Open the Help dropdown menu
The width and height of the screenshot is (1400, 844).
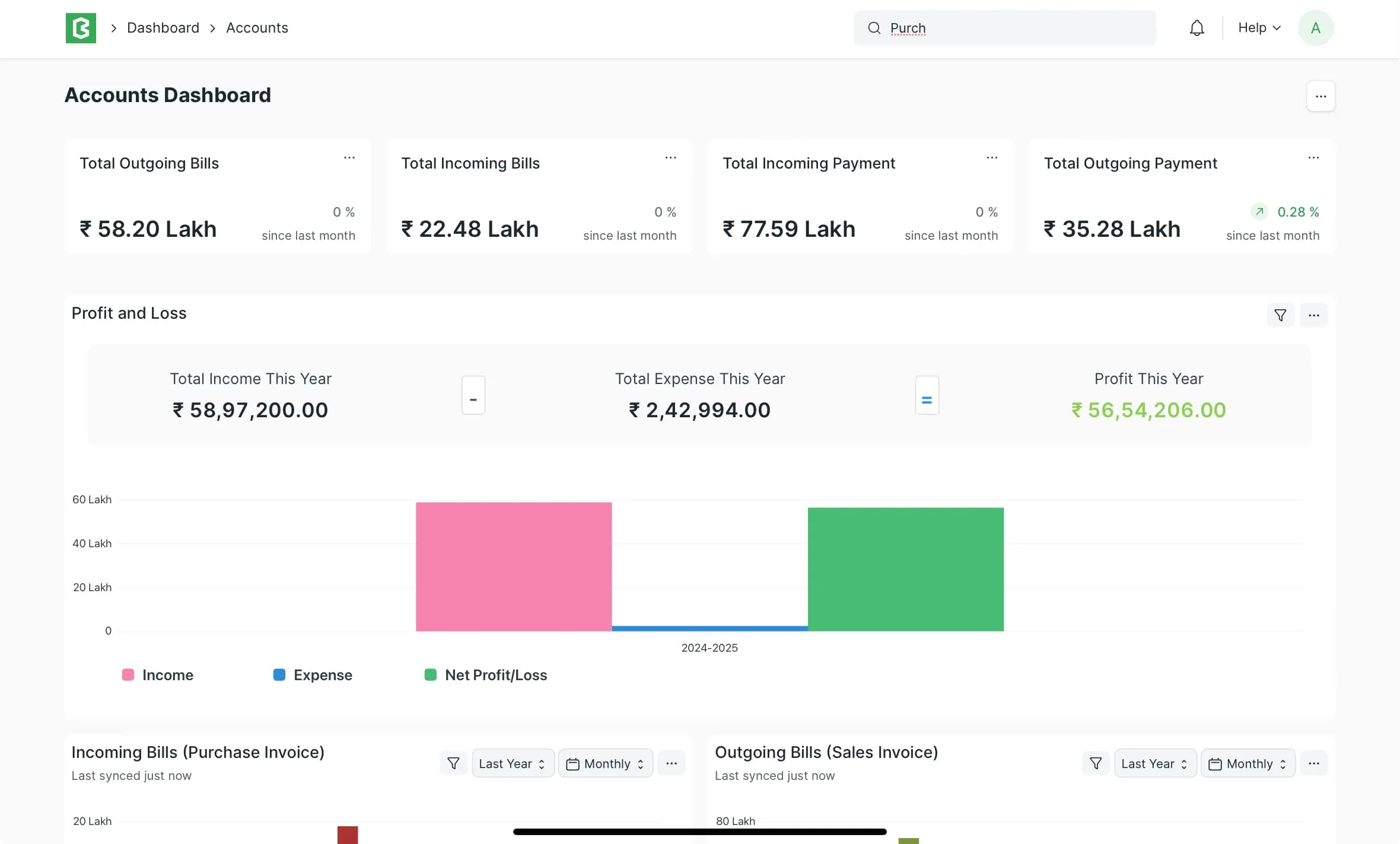coord(1259,28)
